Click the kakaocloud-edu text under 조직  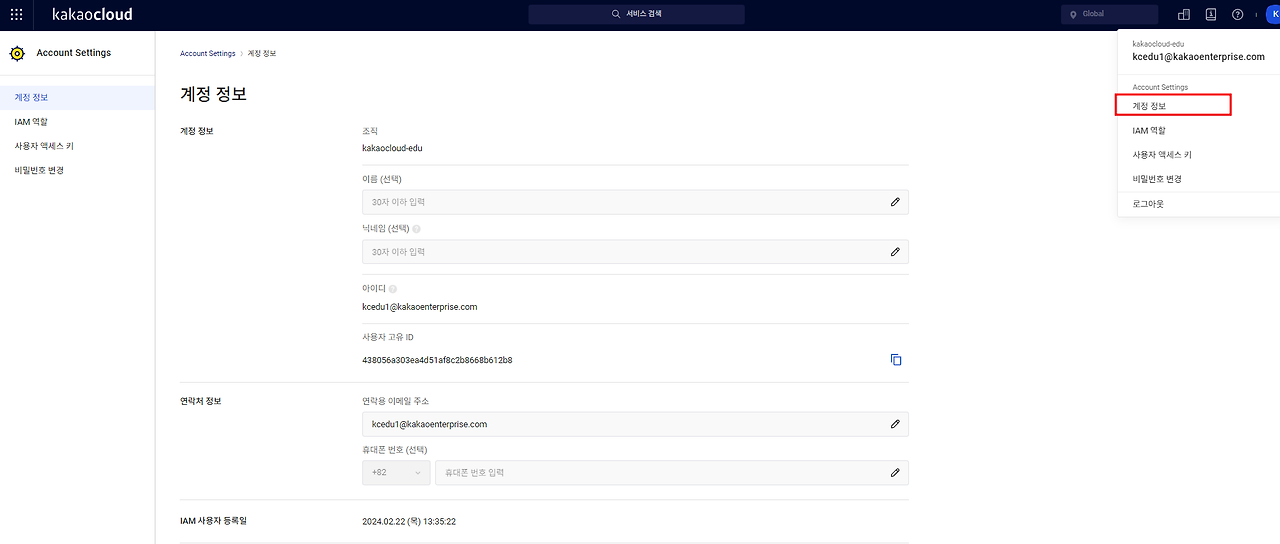click(392, 148)
